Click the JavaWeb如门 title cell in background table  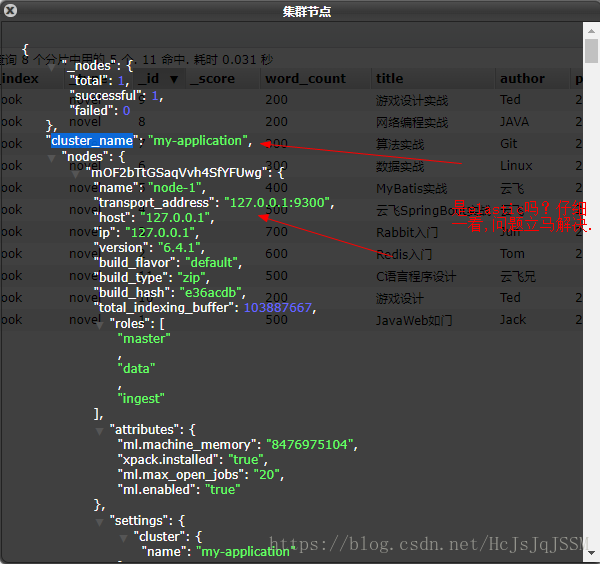414,320
